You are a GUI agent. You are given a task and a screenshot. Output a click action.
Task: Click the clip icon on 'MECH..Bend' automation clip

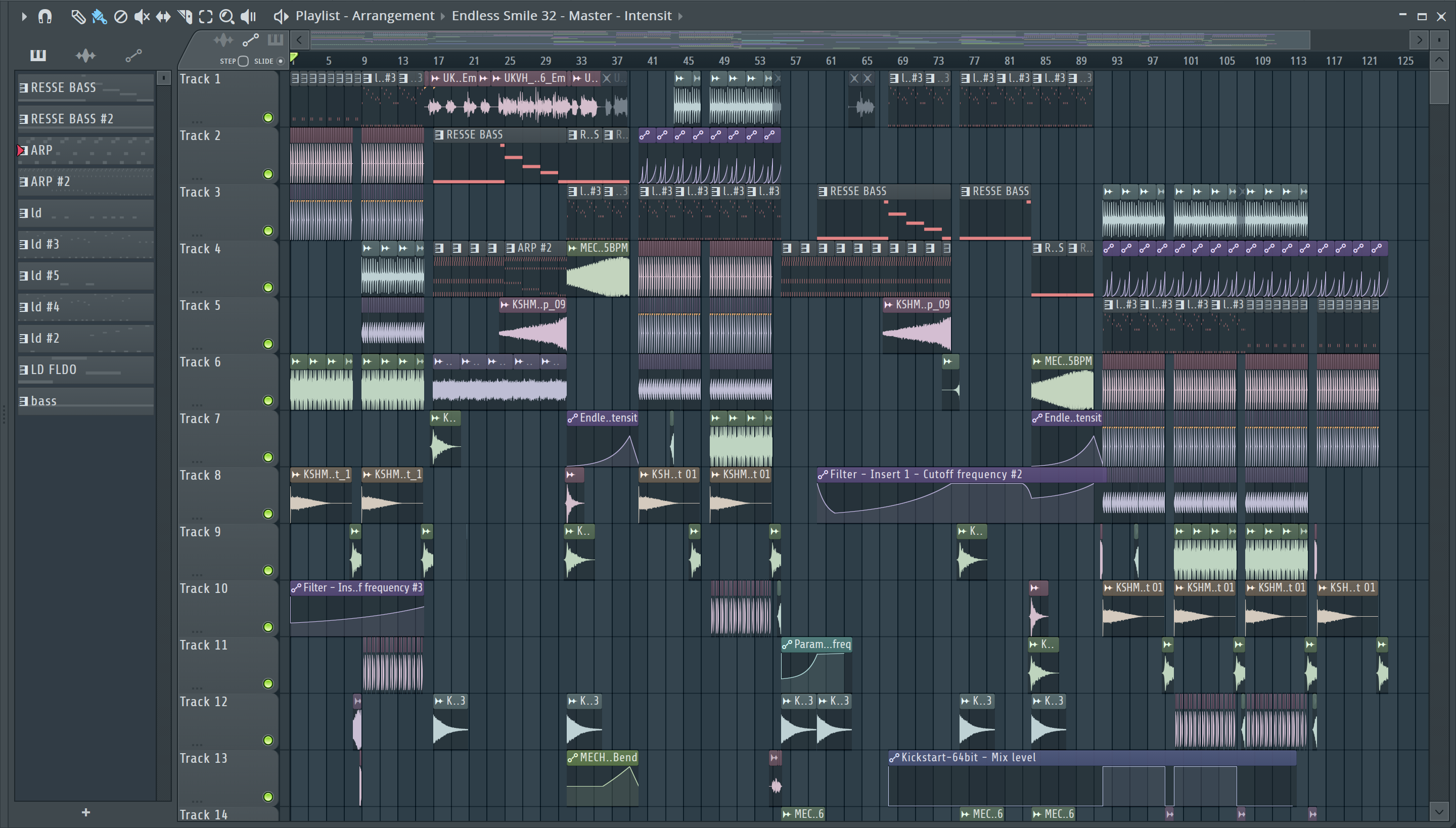573,757
